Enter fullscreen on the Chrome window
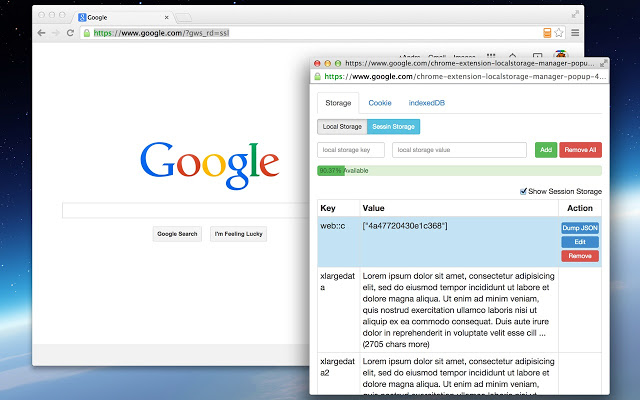This screenshot has width=640, height=400. pyautogui.click(x=575, y=14)
